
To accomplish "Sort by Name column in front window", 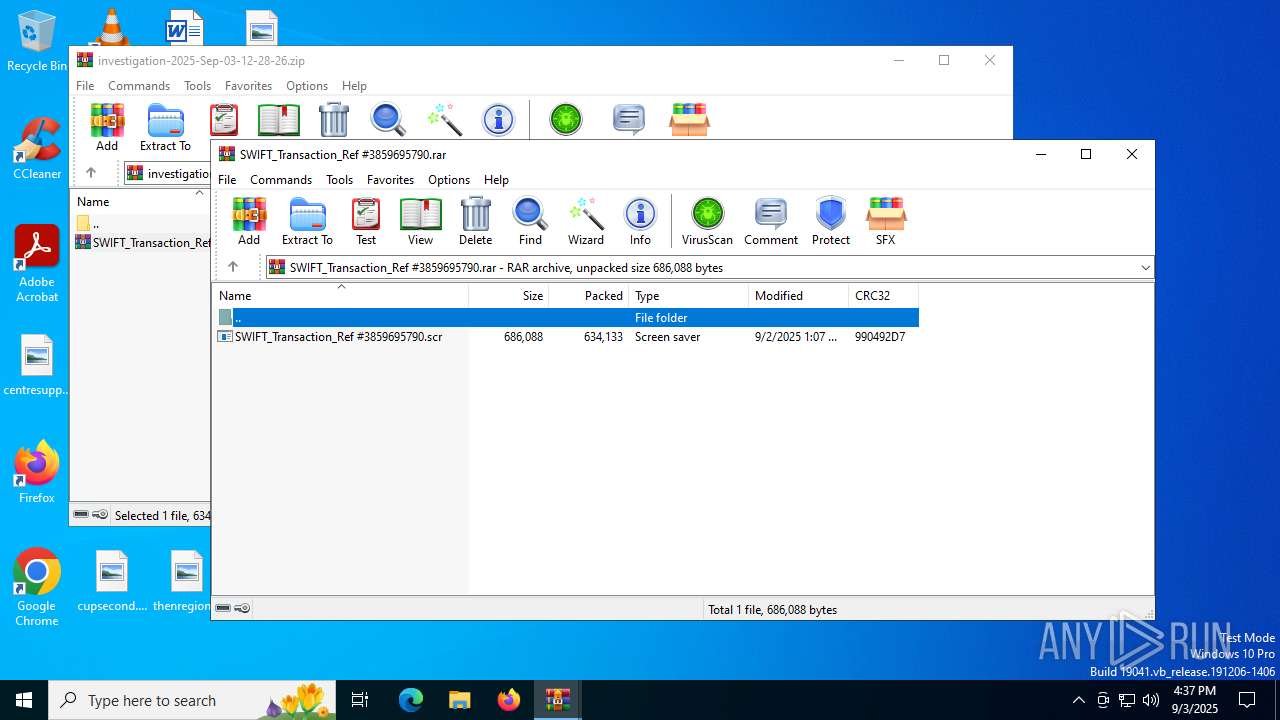I will [x=340, y=295].
